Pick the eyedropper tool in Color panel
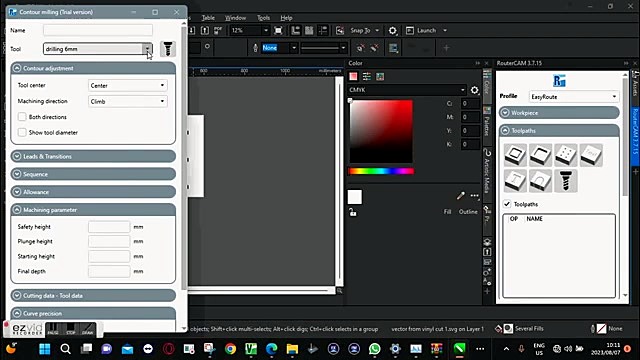 tap(460, 196)
